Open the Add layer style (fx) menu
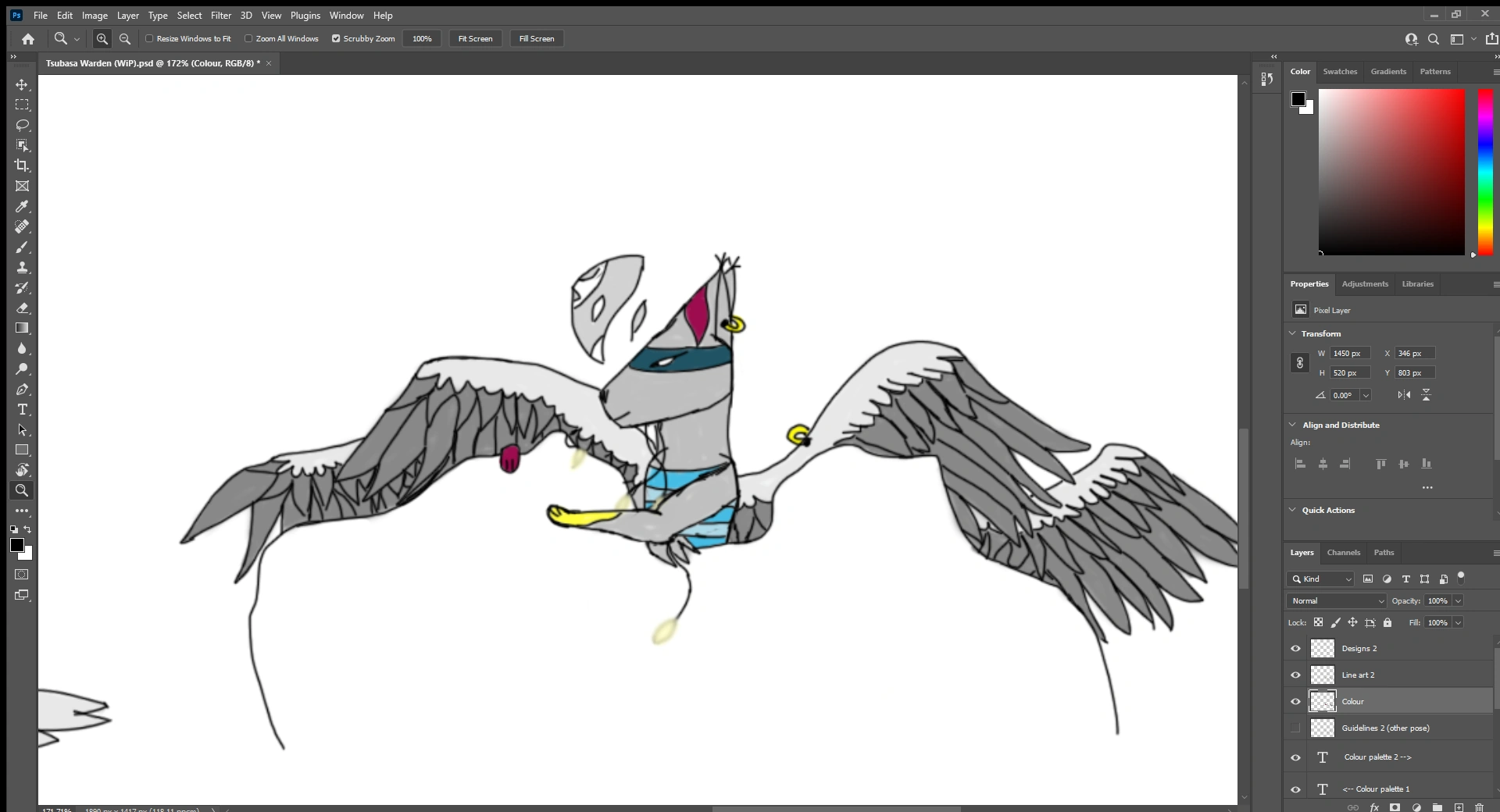 click(1374, 807)
